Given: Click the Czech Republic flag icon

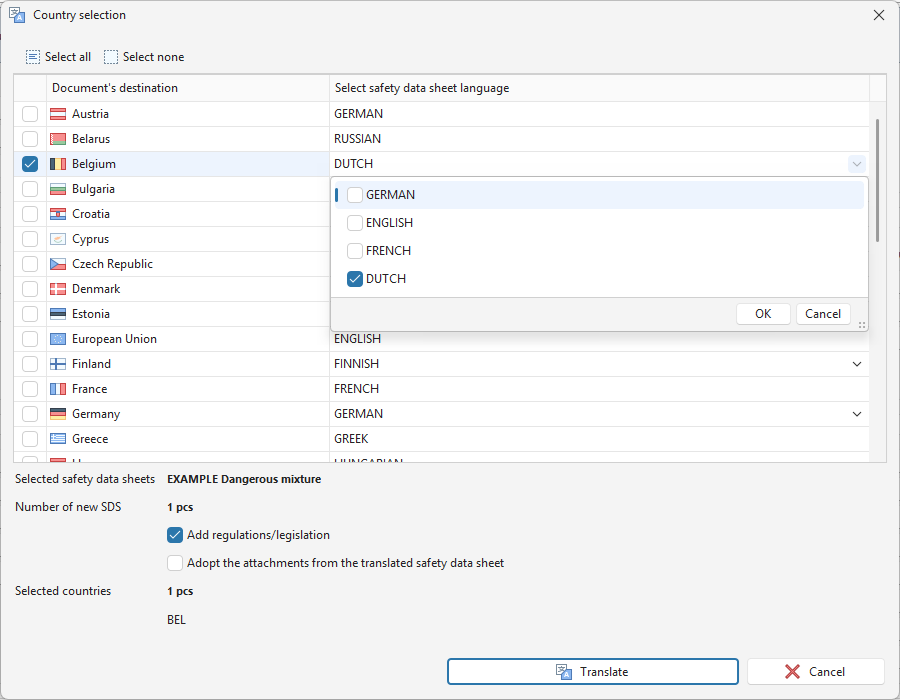Looking at the screenshot, I should (58, 264).
